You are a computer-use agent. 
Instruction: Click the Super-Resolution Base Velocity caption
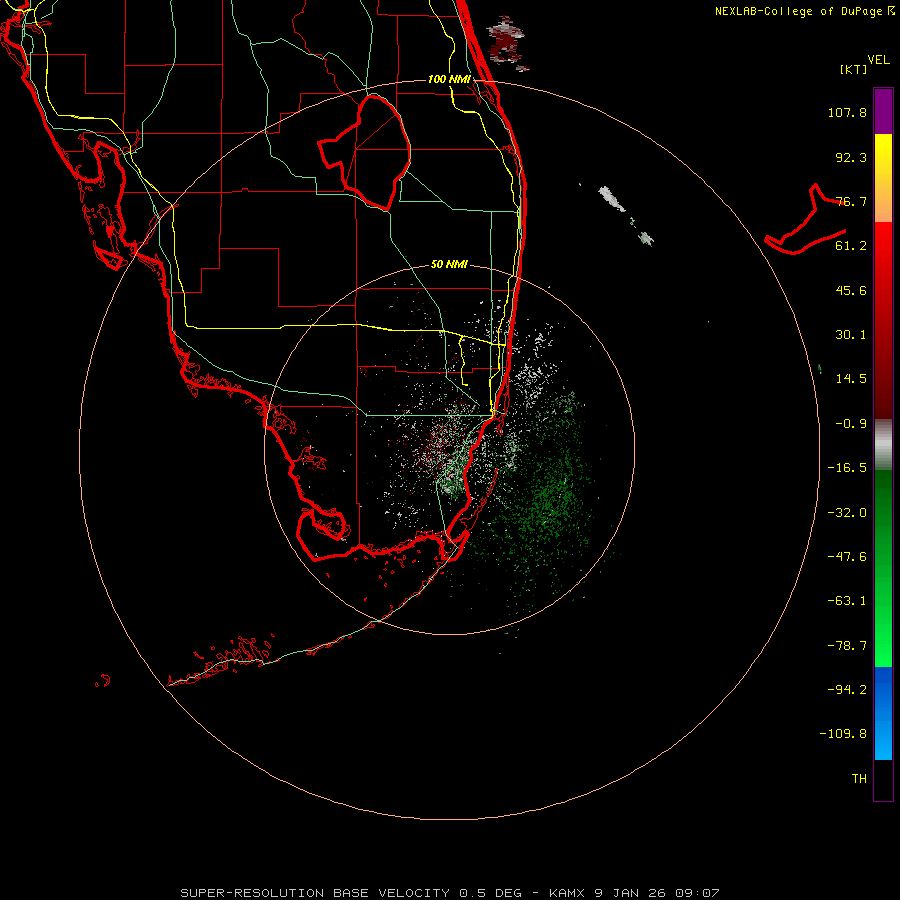tap(449, 893)
